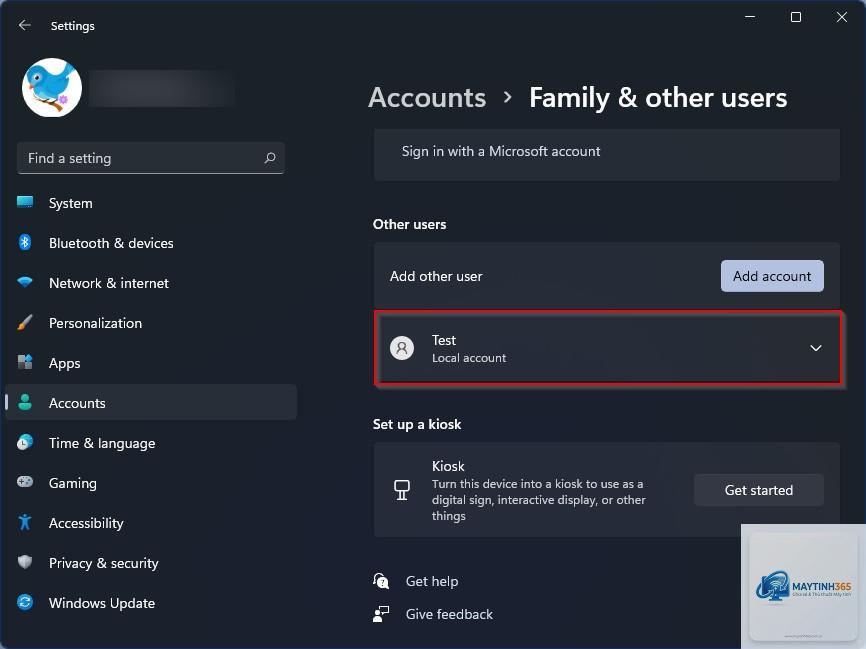Click the Network Wi-Fi icon
This screenshot has height=649, width=866.
click(25, 282)
